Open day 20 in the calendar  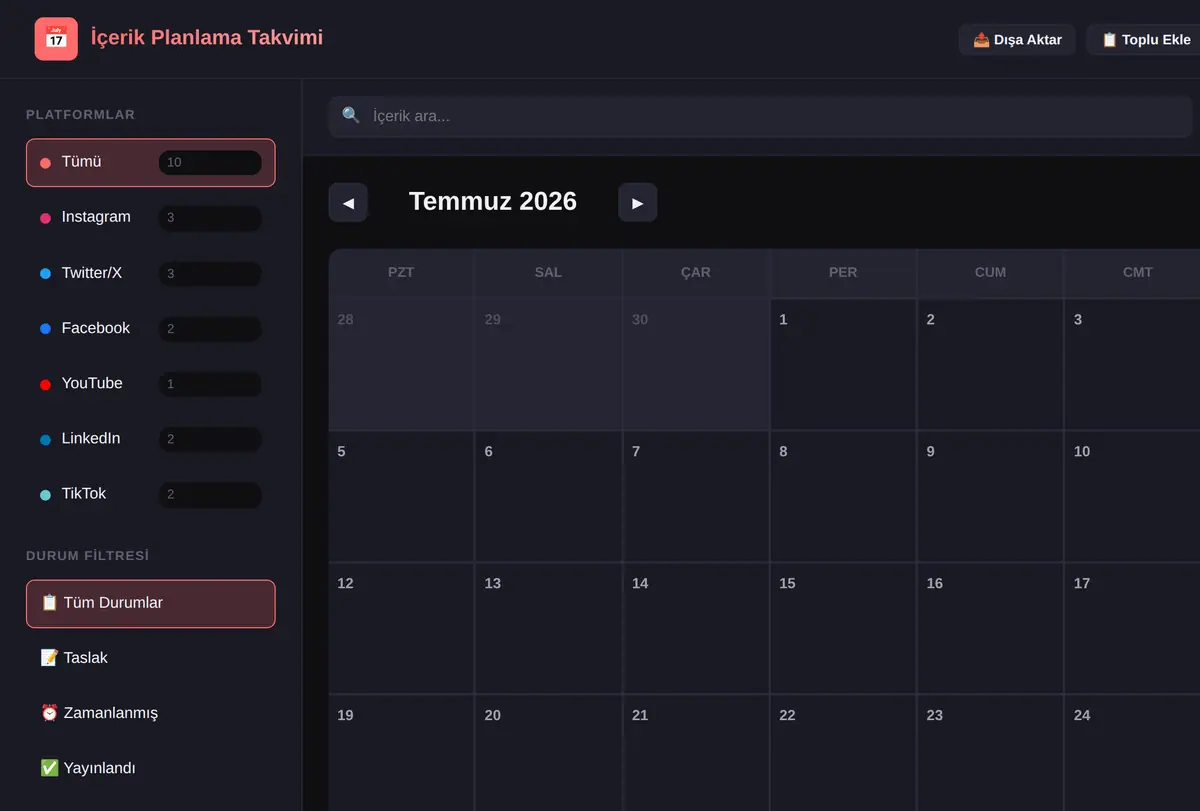pos(548,753)
